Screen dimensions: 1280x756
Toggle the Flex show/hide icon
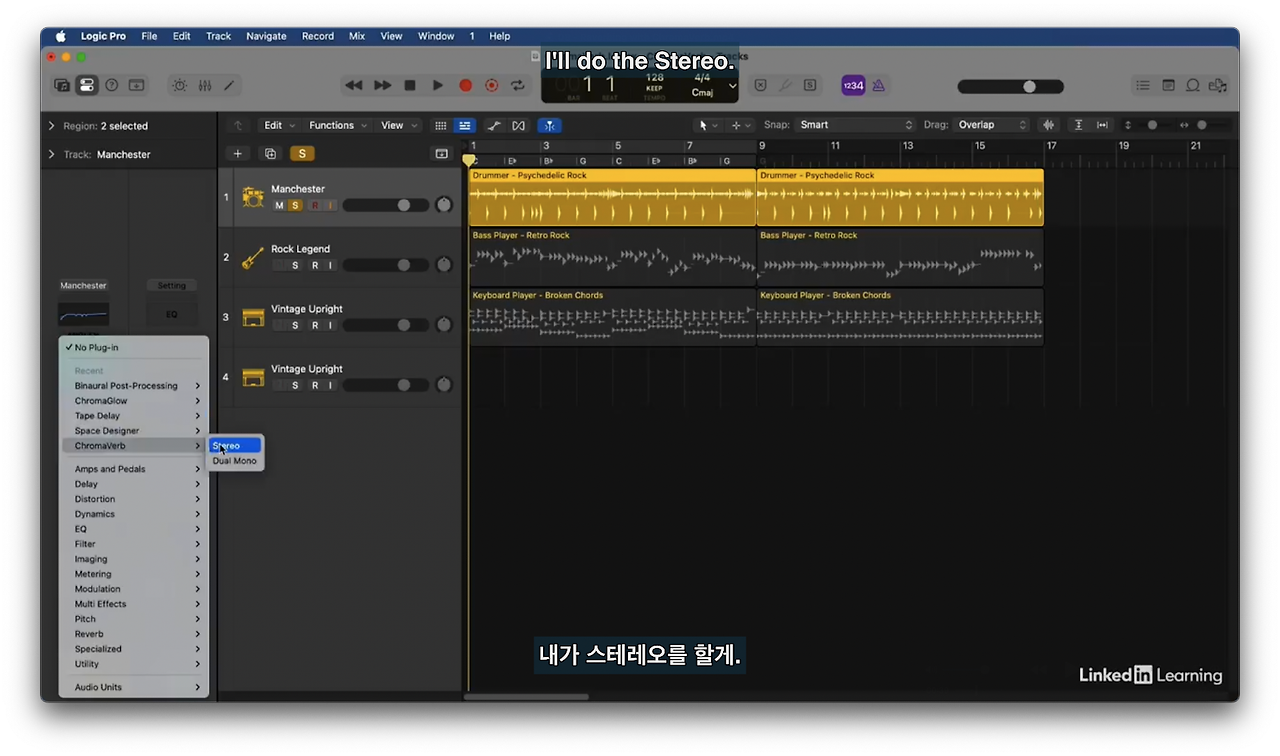(x=518, y=125)
